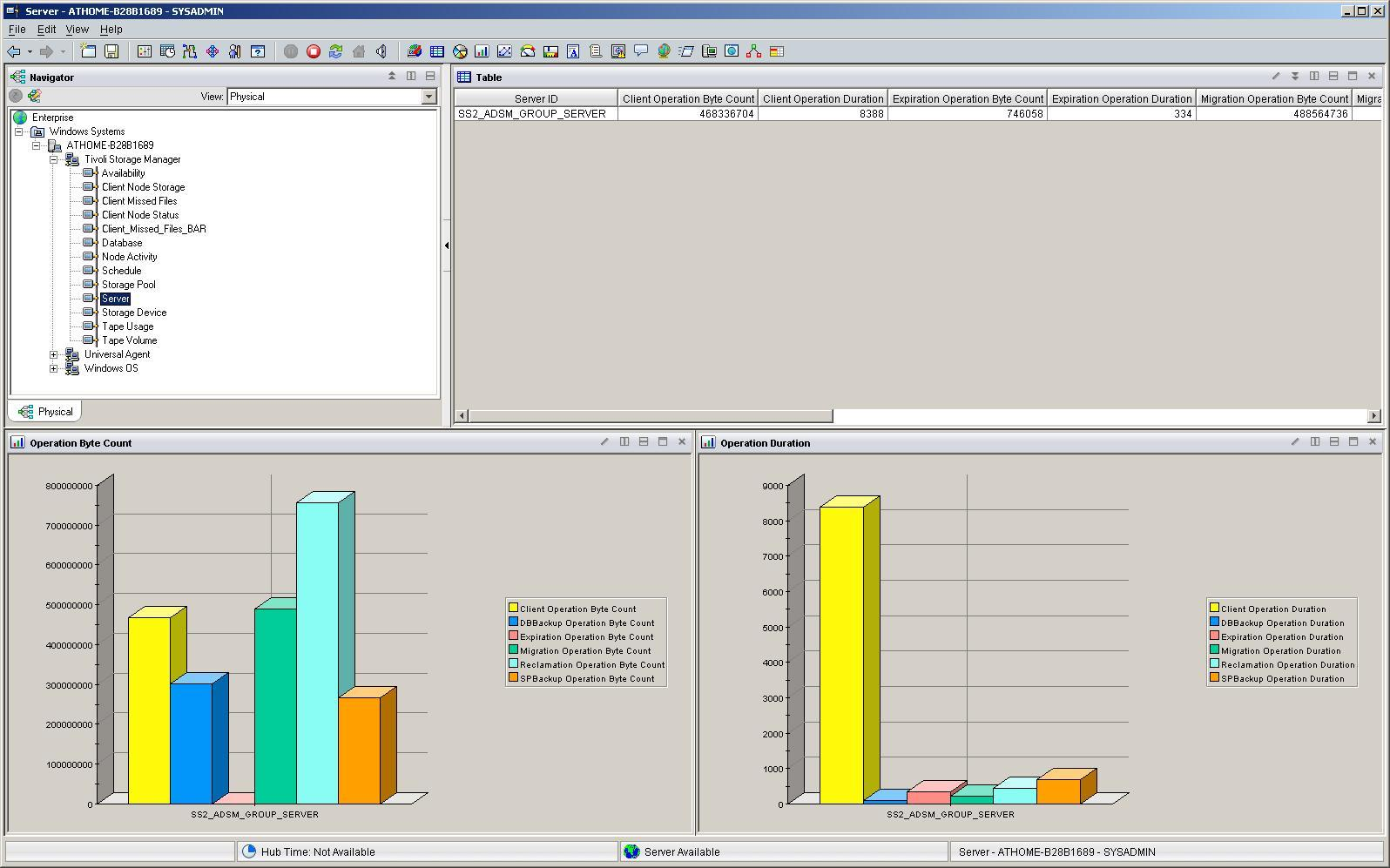Open the Help menu

[x=111, y=30]
